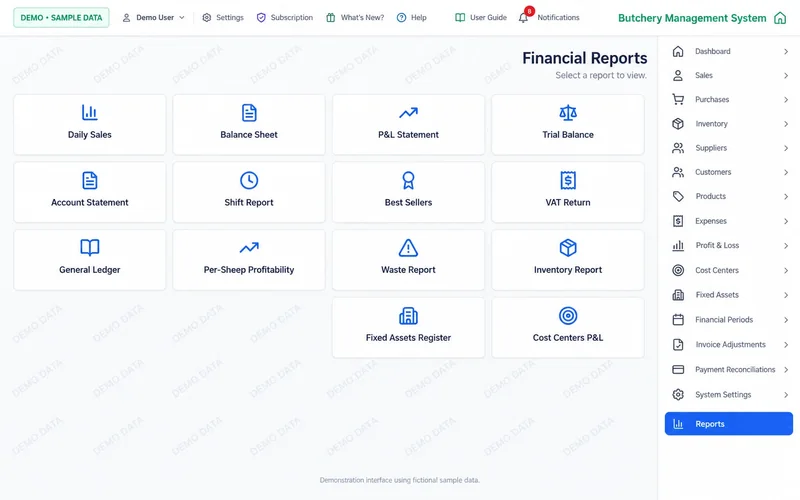This screenshot has height=500, width=800.
Task: Click the User Guide book icon
Action: click(460, 17)
